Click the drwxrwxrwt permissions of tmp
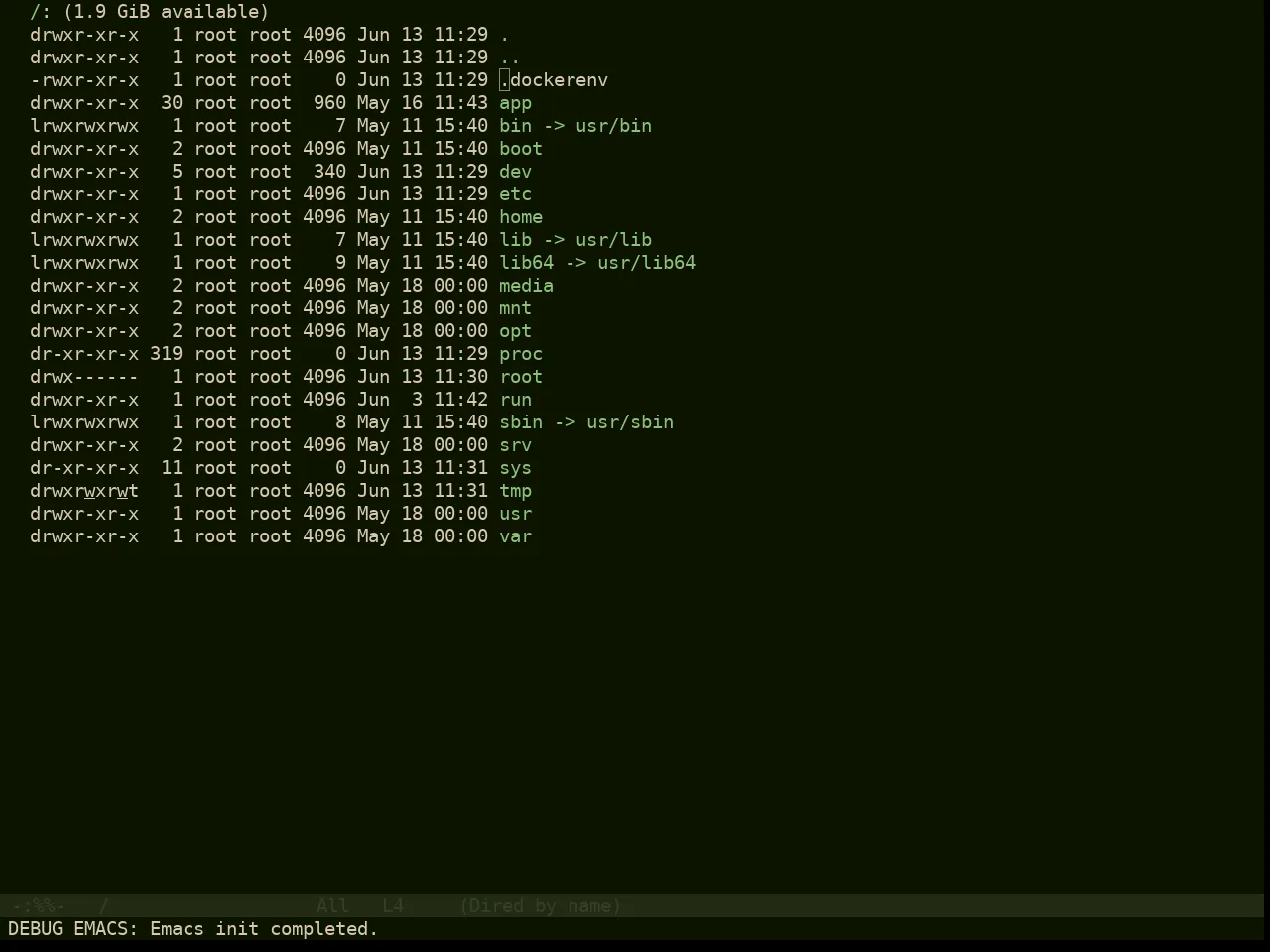Viewport: 1270px width, 952px height. 84,491
